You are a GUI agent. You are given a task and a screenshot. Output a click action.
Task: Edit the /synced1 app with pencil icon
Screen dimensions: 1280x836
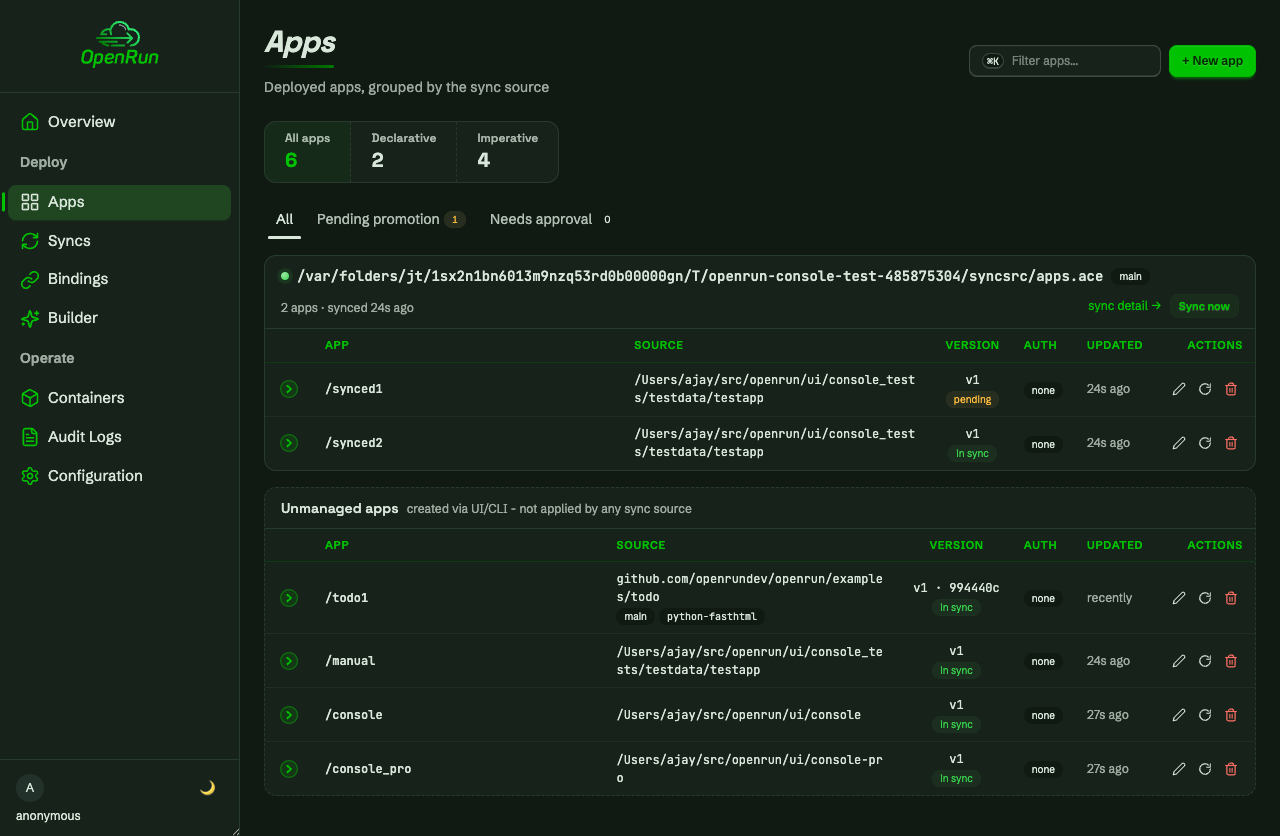1179,389
